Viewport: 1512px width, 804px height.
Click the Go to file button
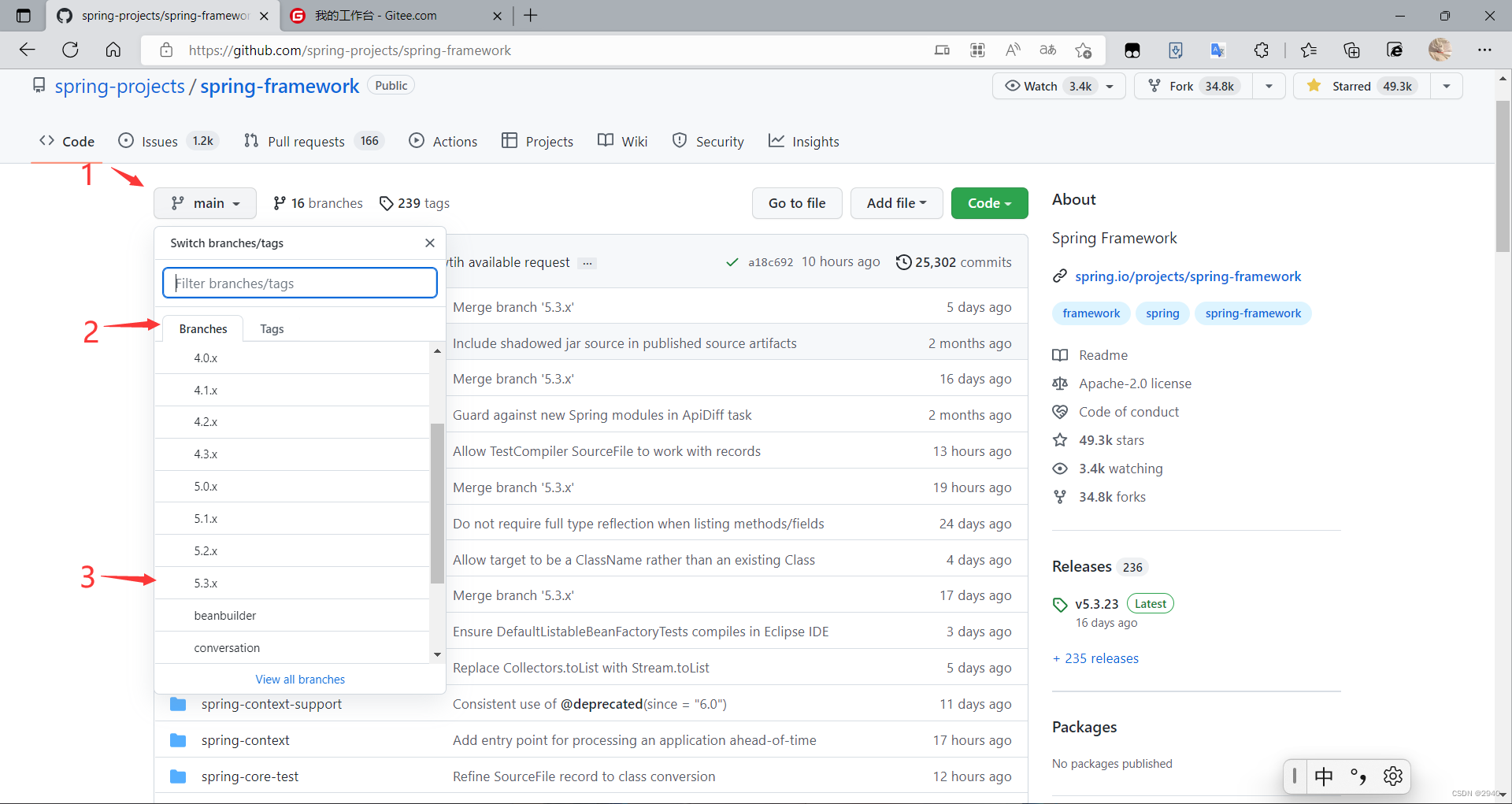(797, 203)
